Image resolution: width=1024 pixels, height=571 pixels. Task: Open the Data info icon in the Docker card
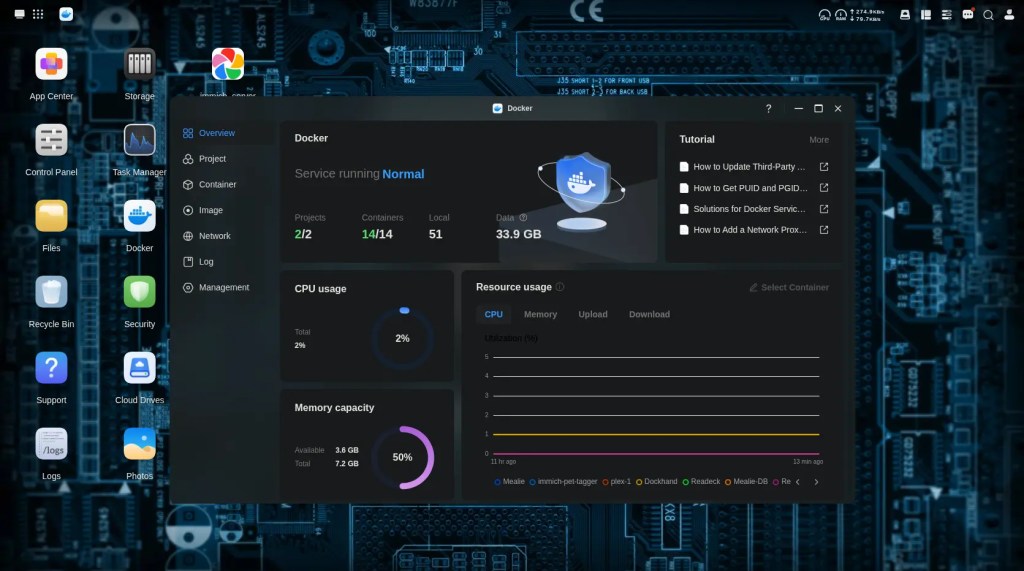(x=523, y=218)
